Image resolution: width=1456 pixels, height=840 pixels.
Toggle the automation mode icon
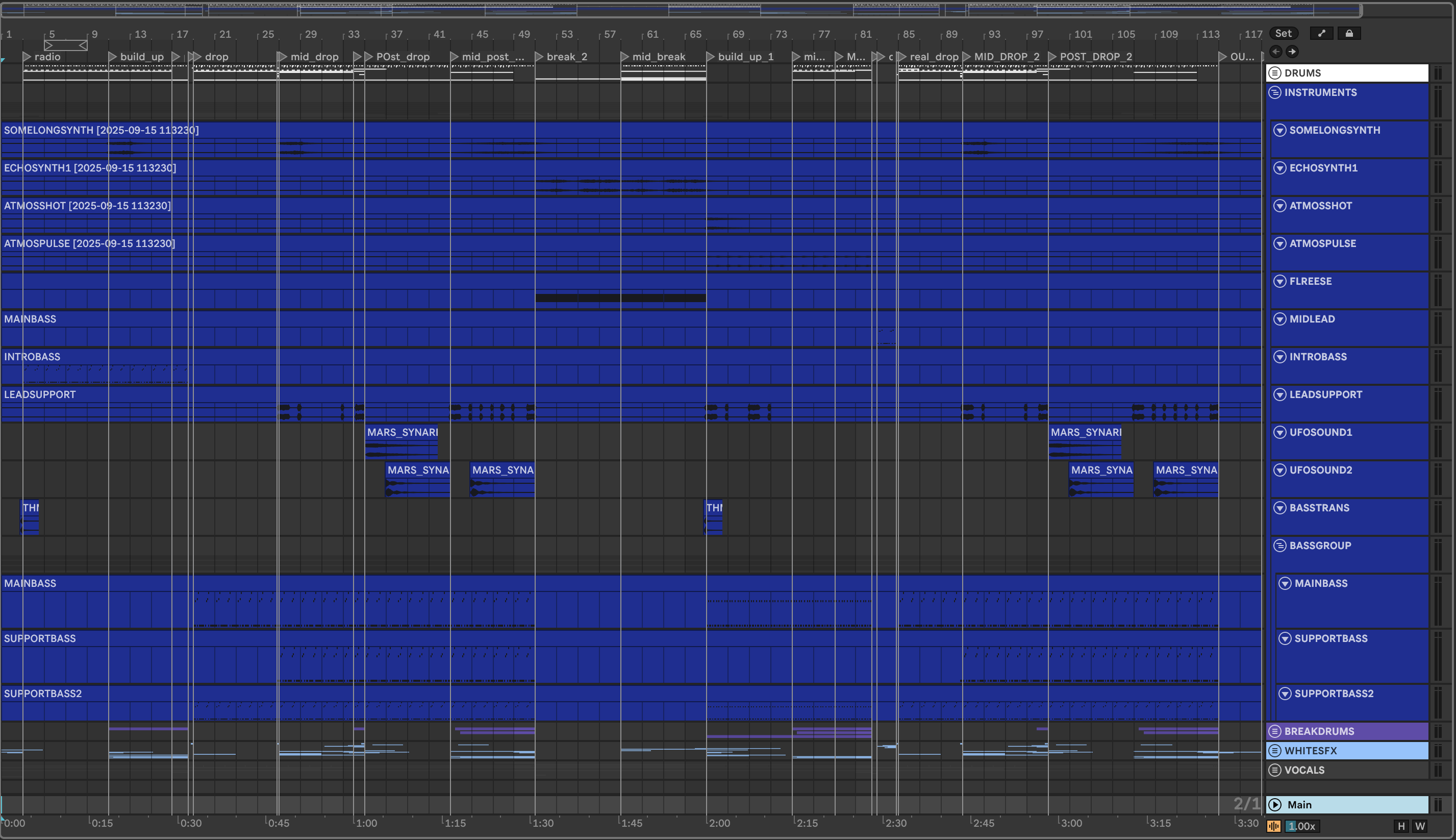(x=1321, y=34)
